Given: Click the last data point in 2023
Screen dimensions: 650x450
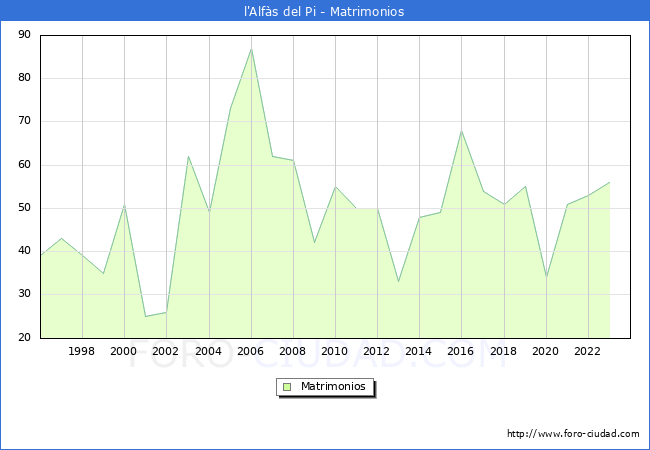Looking at the screenshot, I should tap(609, 182).
